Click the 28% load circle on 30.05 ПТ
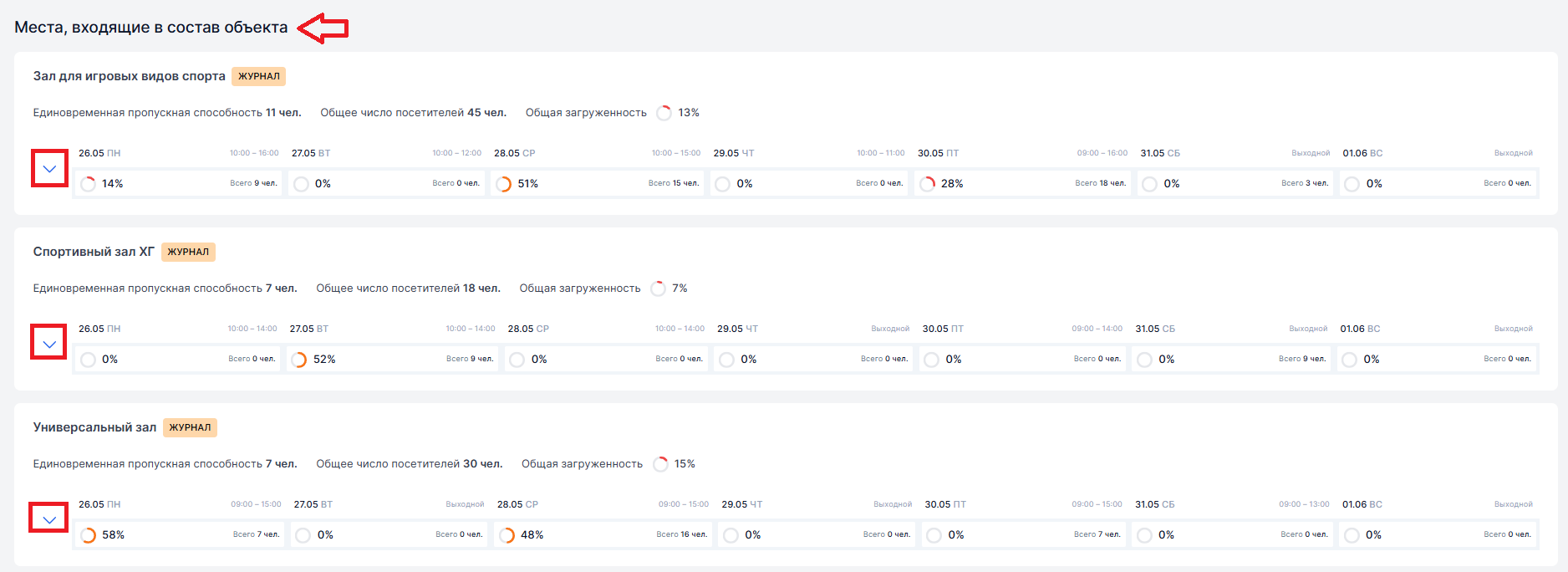This screenshot has height=572, width=1568. (927, 184)
